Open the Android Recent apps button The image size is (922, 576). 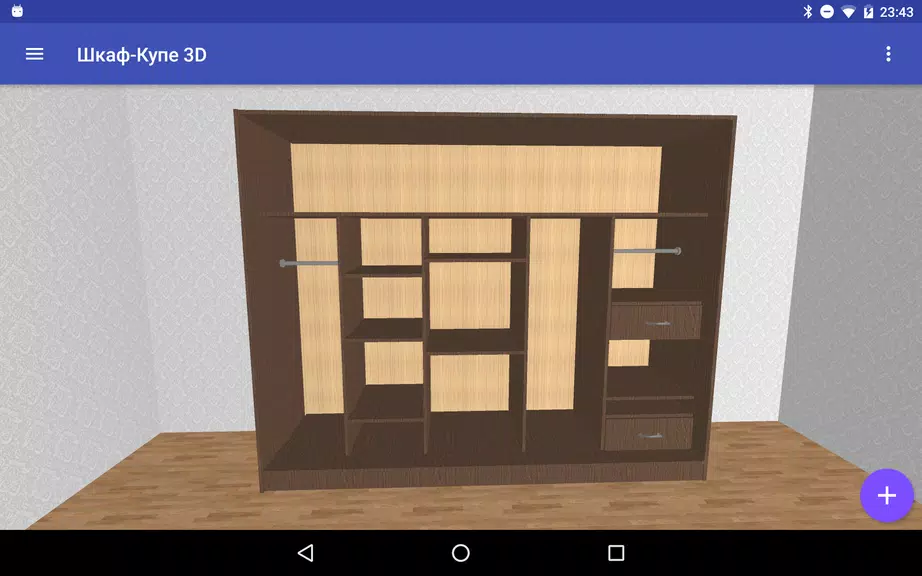point(616,552)
